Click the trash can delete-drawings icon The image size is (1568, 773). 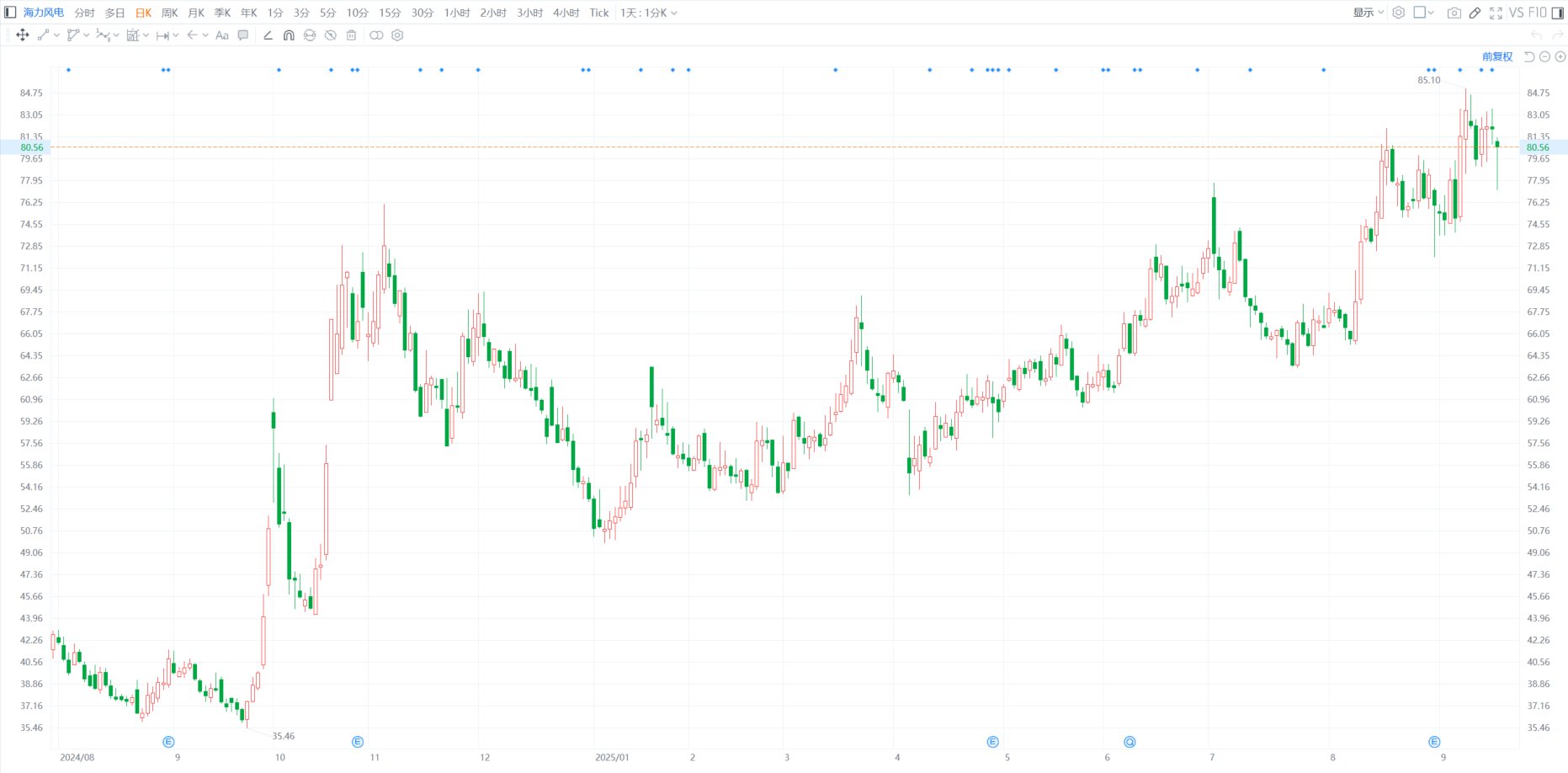point(352,35)
